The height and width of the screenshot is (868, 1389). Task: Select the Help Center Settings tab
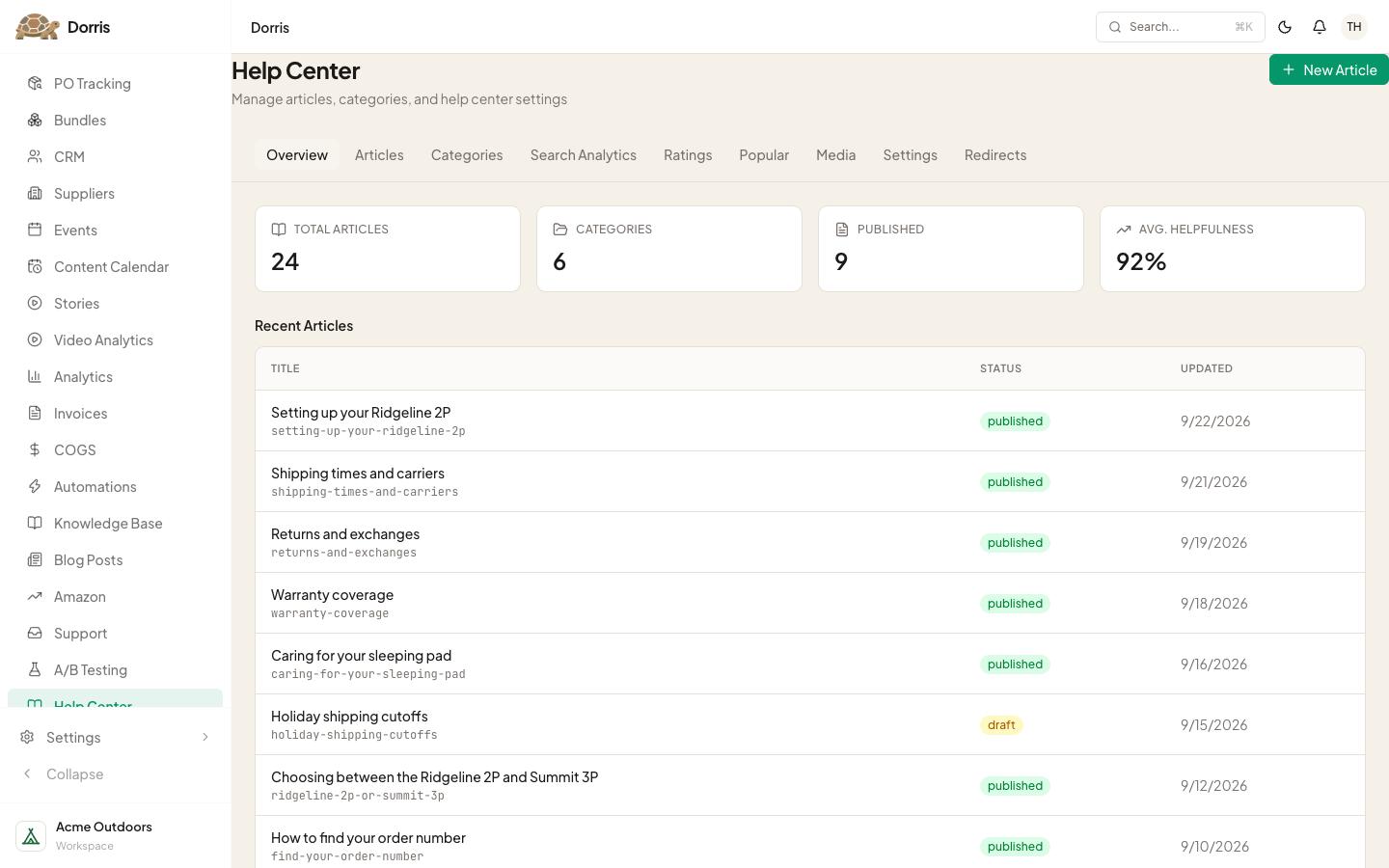(911, 154)
